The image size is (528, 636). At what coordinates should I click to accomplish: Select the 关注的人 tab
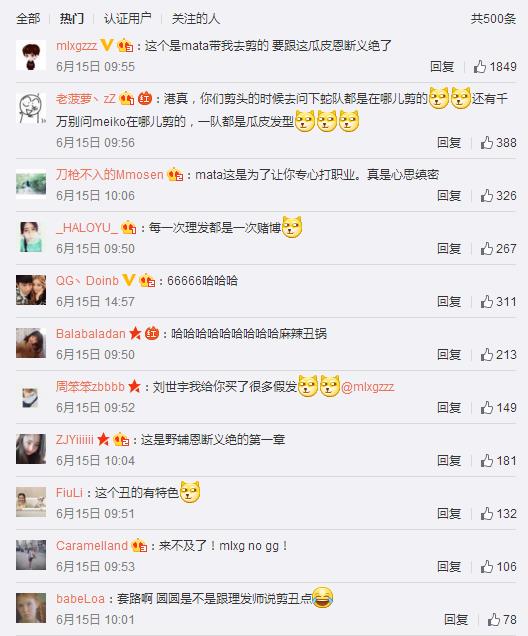click(195, 19)
